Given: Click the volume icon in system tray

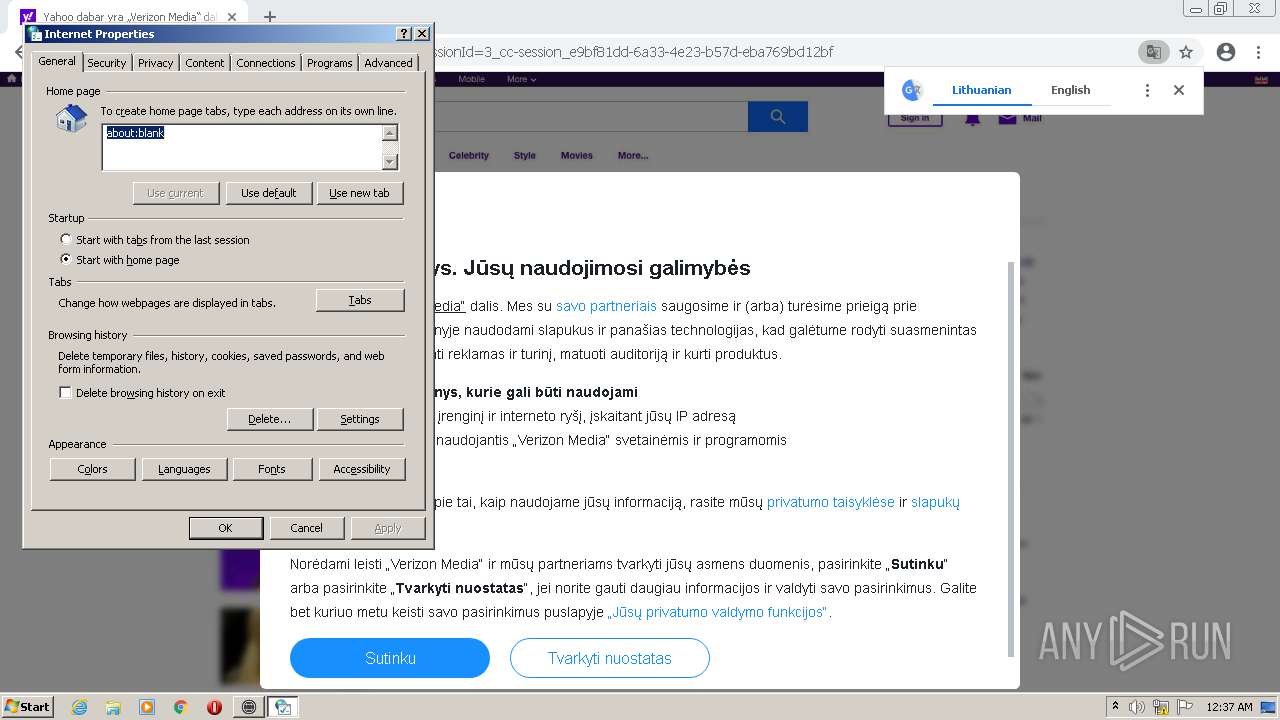Looking at the screenshot, I should tap(1137, 707).
